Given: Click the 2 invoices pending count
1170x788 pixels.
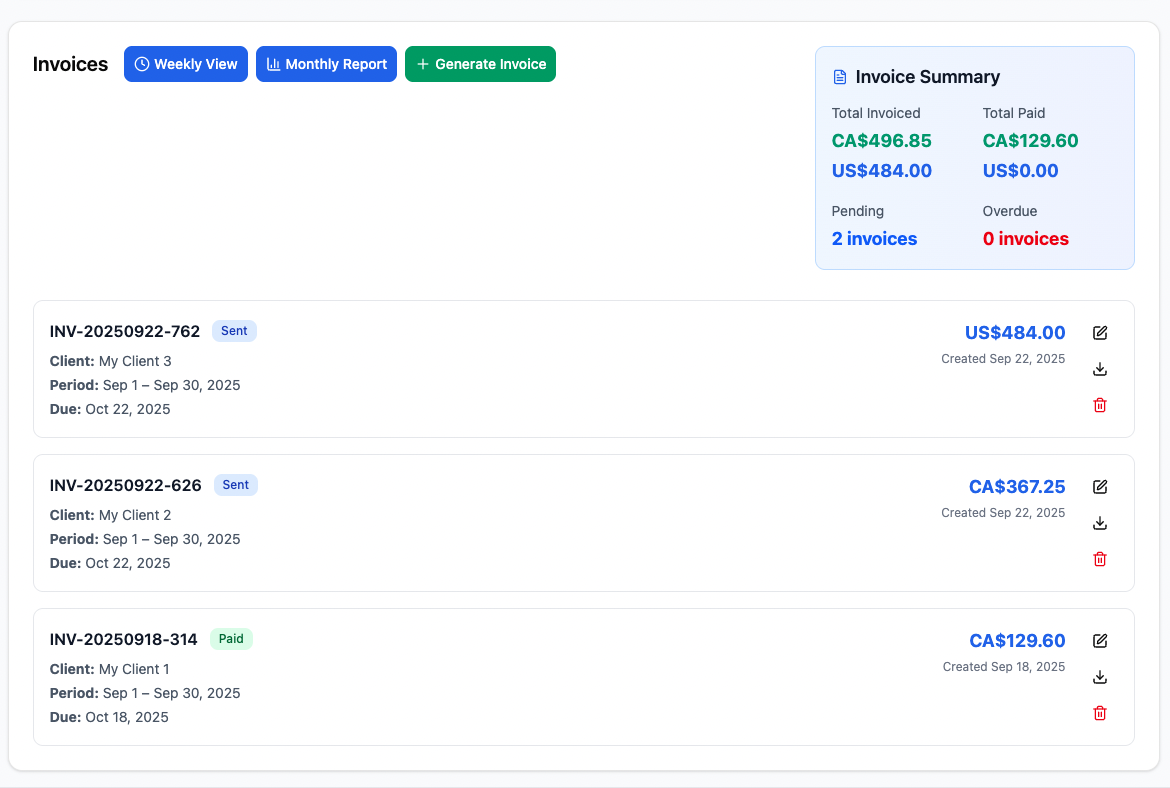Looking at the screenshot, I should 874,238.
